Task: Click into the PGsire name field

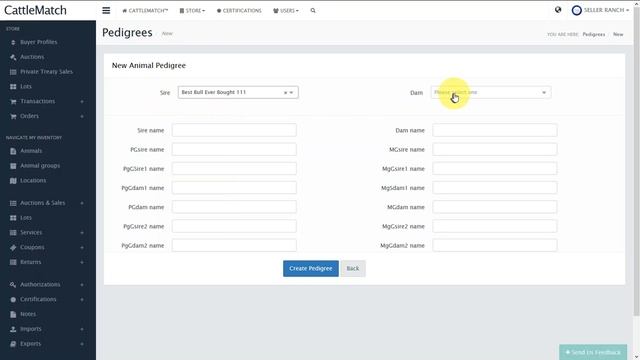Action: coord(234,149)
